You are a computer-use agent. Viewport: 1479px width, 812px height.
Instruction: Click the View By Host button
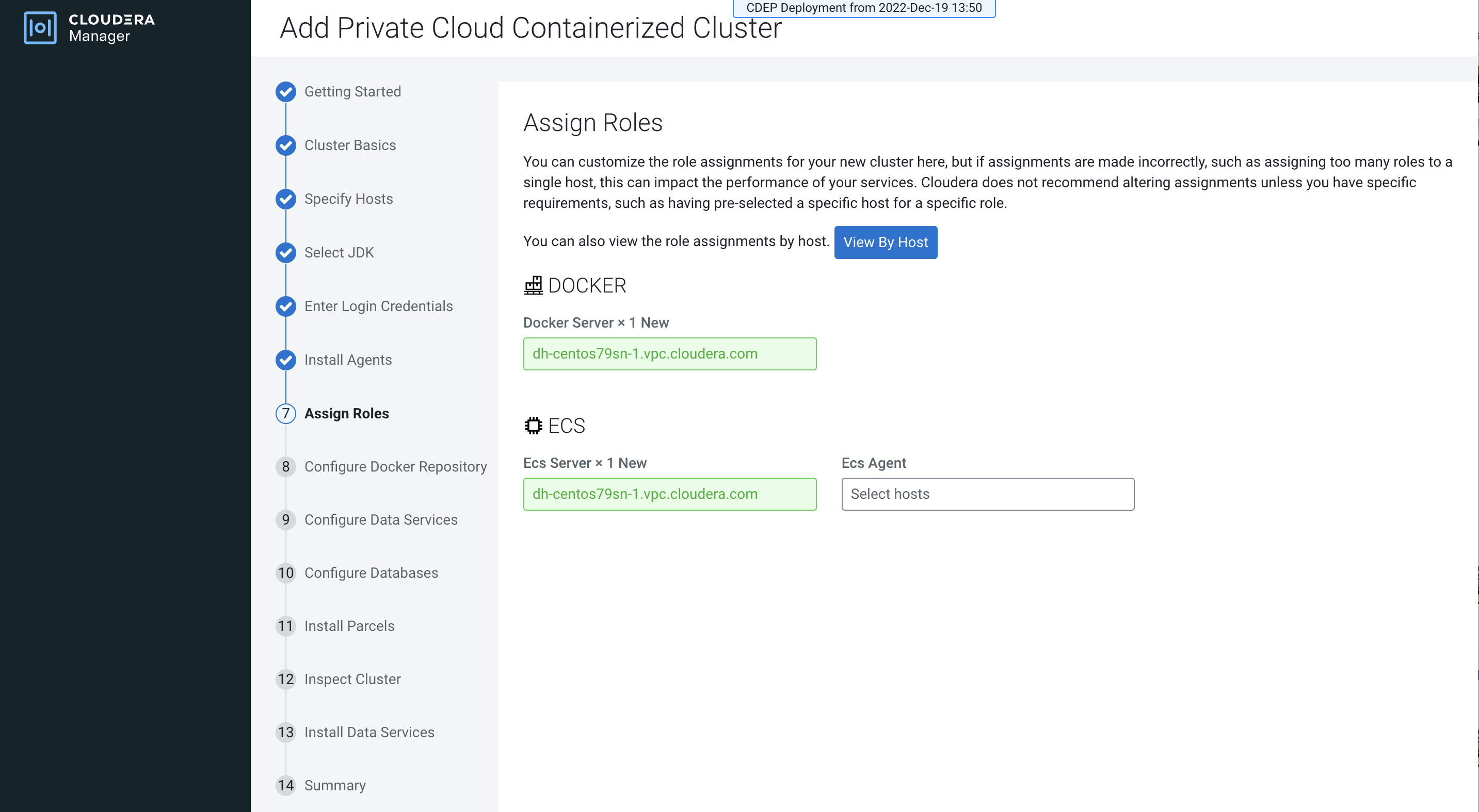(885, 242)
